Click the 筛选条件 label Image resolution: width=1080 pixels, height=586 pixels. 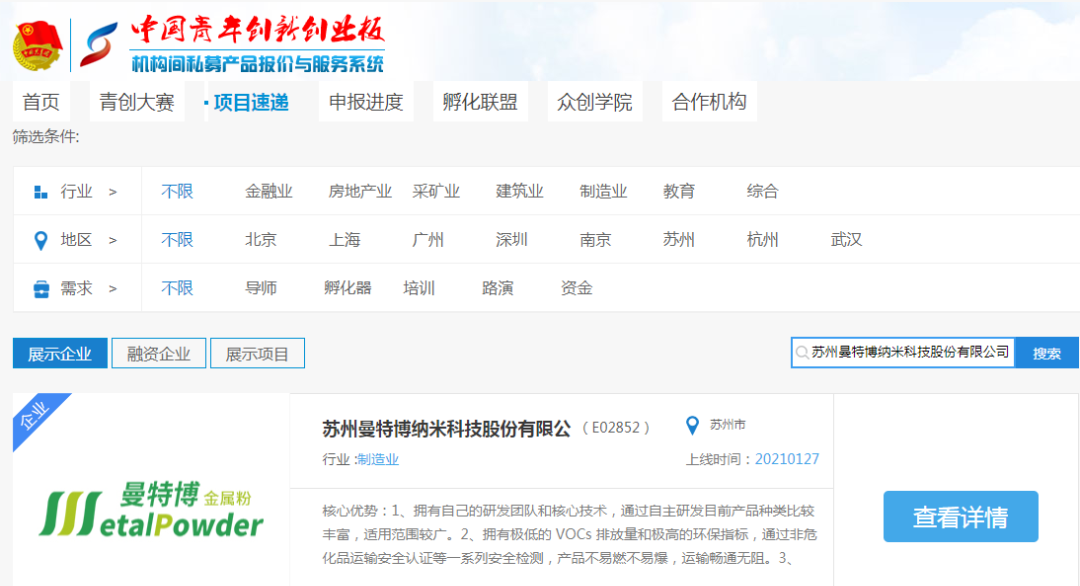pos(46,137)
